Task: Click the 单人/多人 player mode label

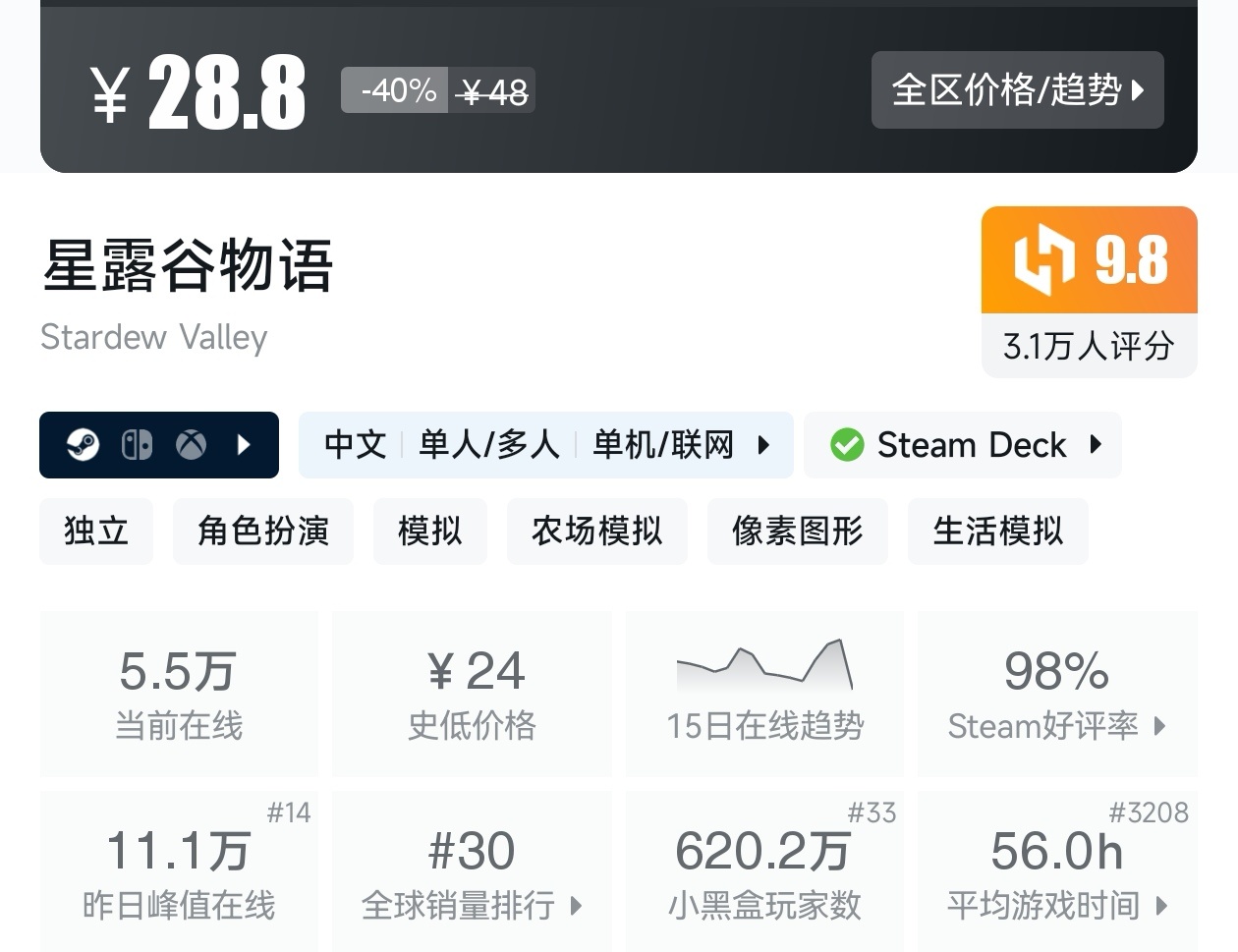Action: (489, 445)
